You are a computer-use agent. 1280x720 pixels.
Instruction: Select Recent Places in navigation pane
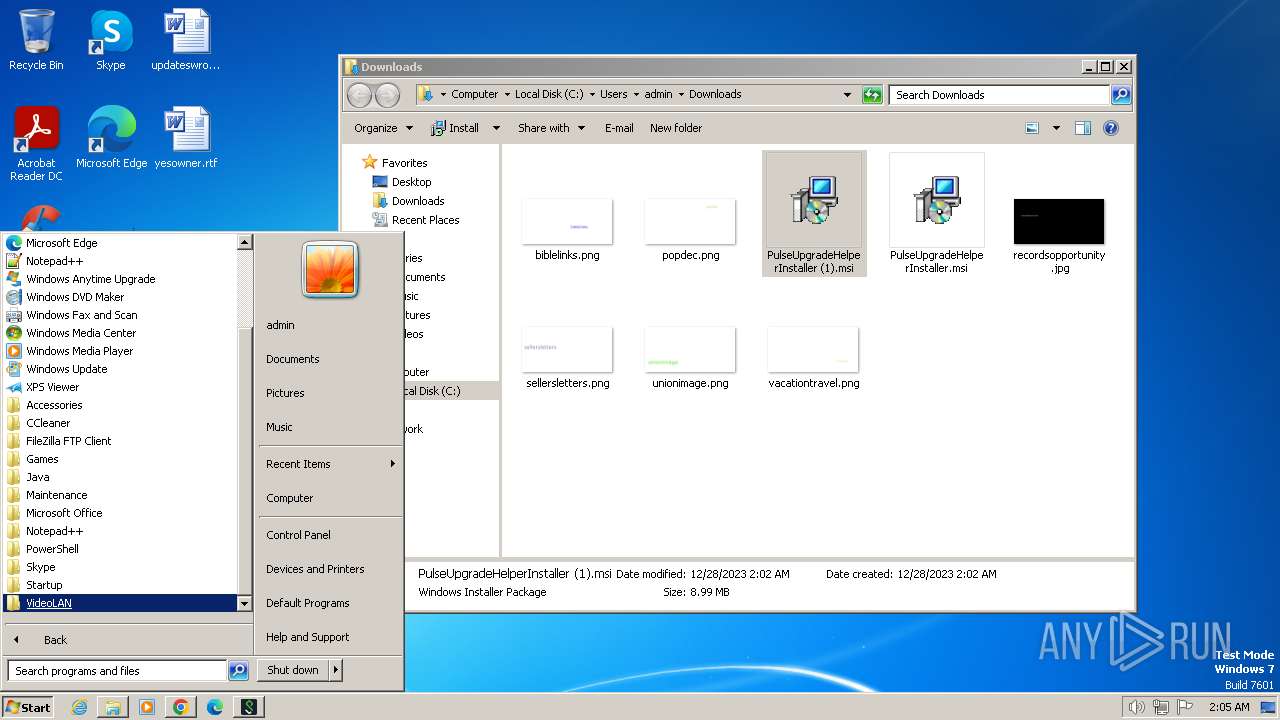click(x=425, y=220)
